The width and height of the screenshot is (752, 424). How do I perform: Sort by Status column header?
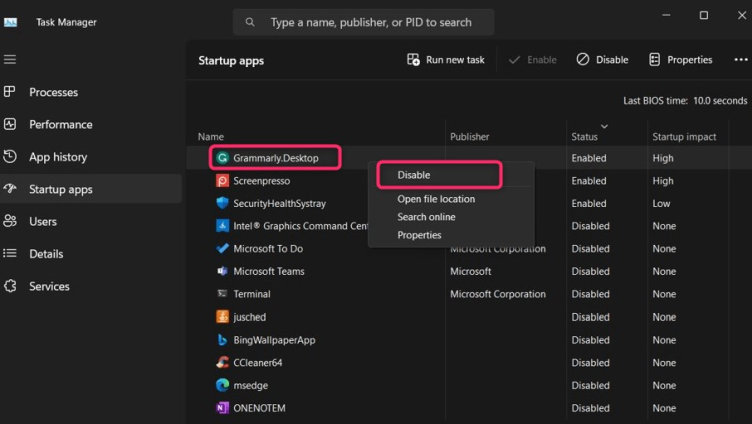click(584, 137)
